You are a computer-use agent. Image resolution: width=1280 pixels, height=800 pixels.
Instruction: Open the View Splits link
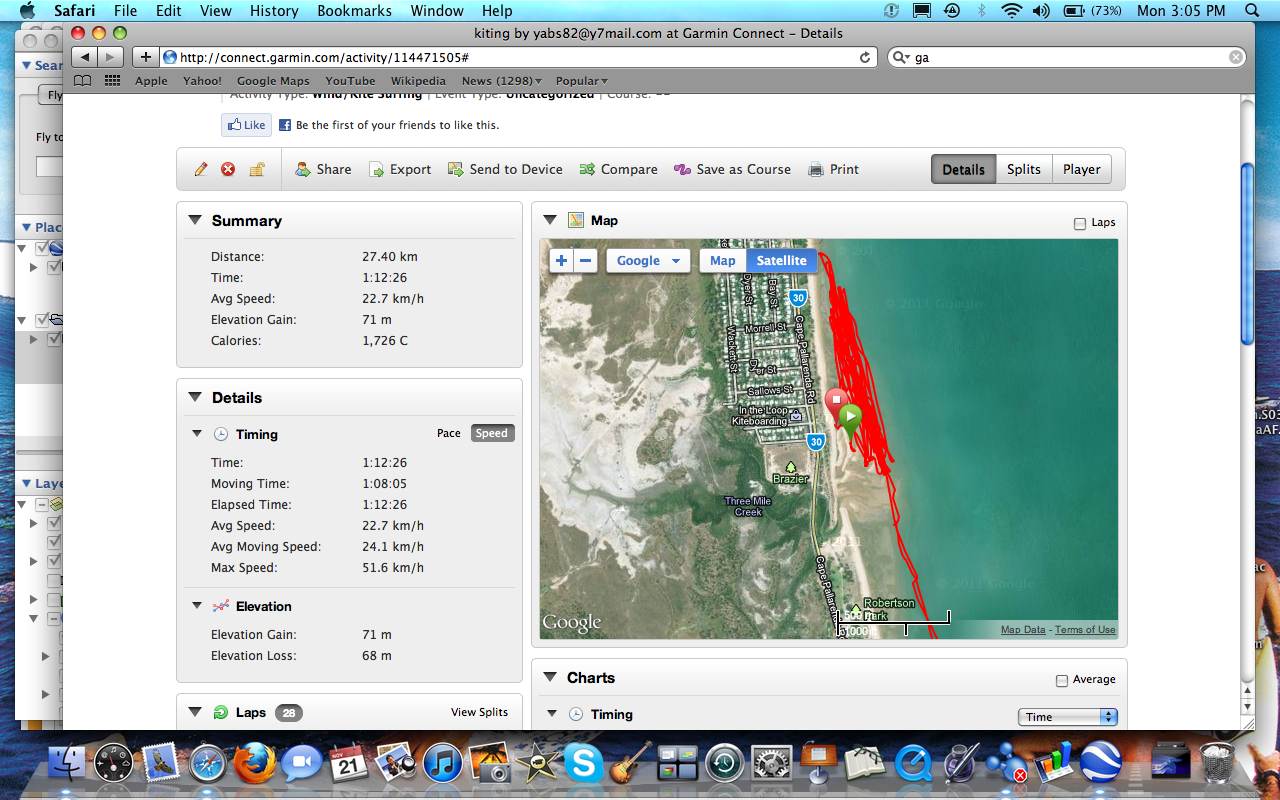(479, 712)
